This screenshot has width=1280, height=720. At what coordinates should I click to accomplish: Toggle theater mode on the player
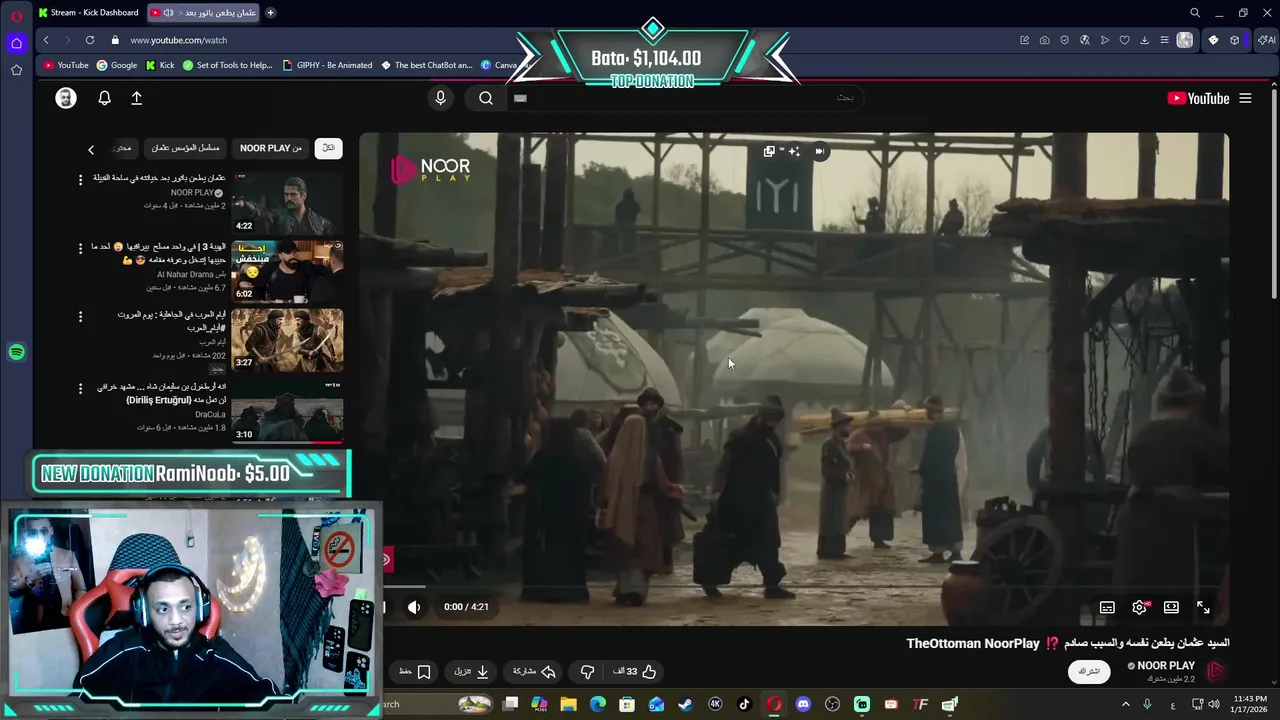click(1171, 607)
